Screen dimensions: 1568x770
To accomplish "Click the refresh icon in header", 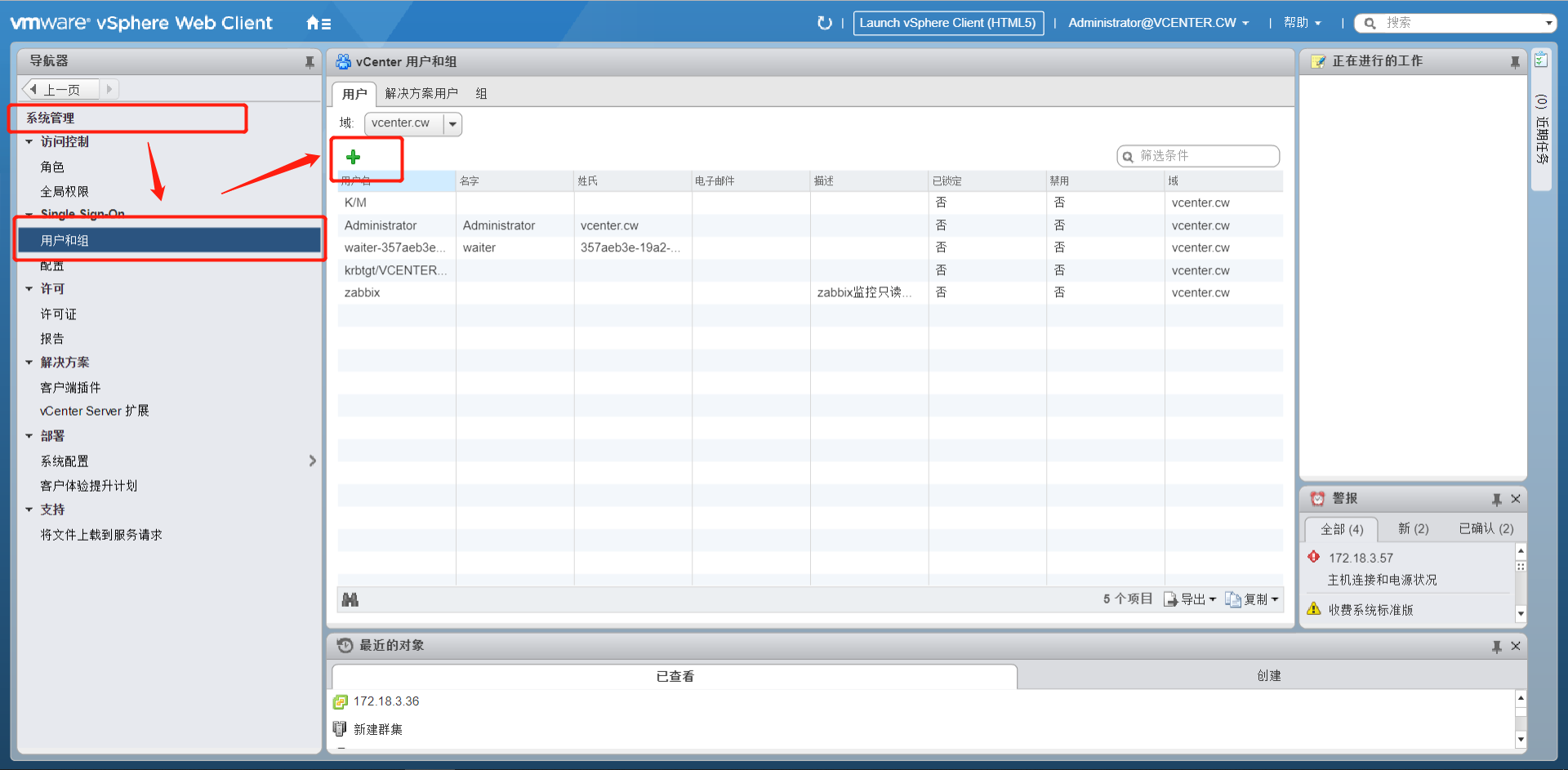I will click(x=825, y=23).
